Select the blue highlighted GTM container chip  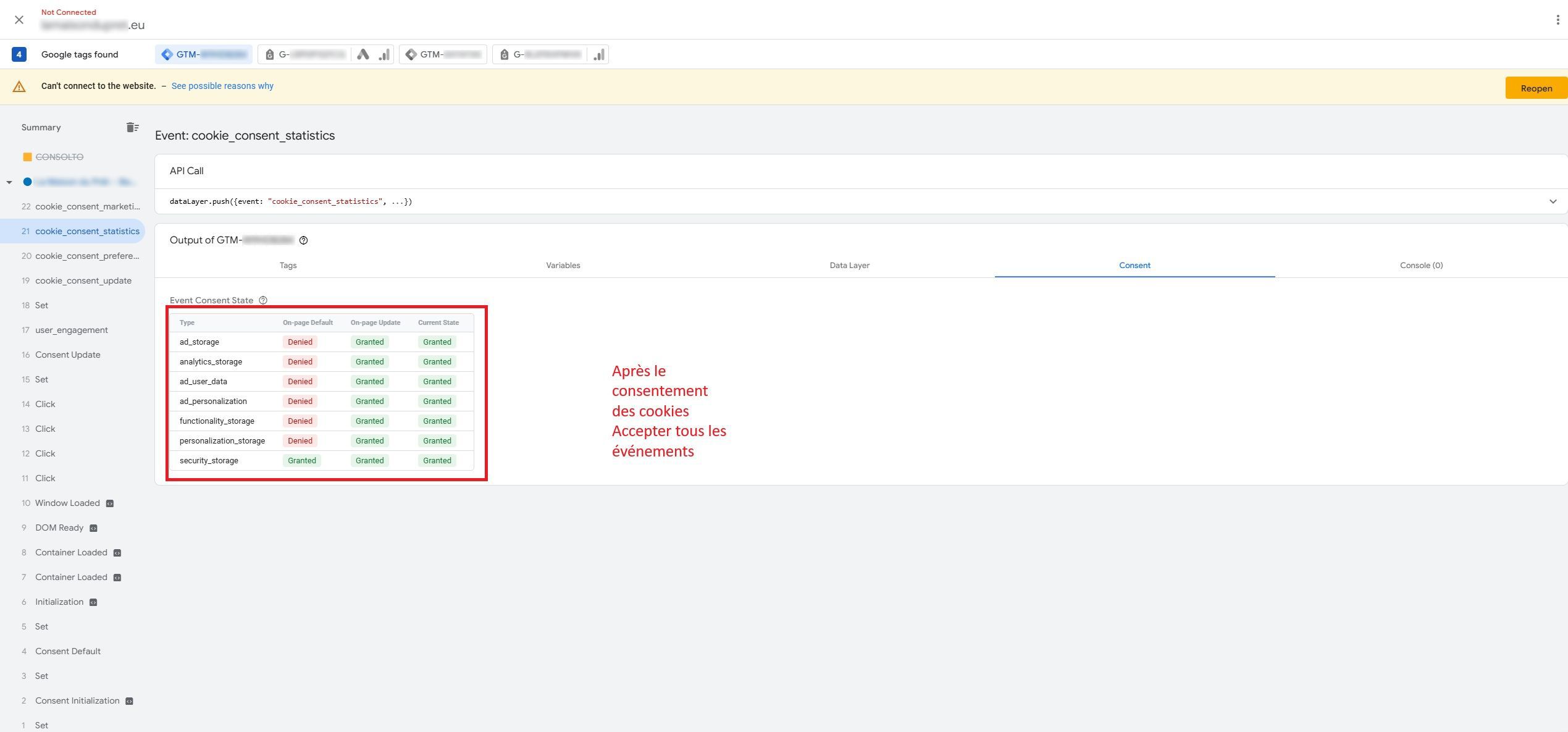[x=203, y=54]
